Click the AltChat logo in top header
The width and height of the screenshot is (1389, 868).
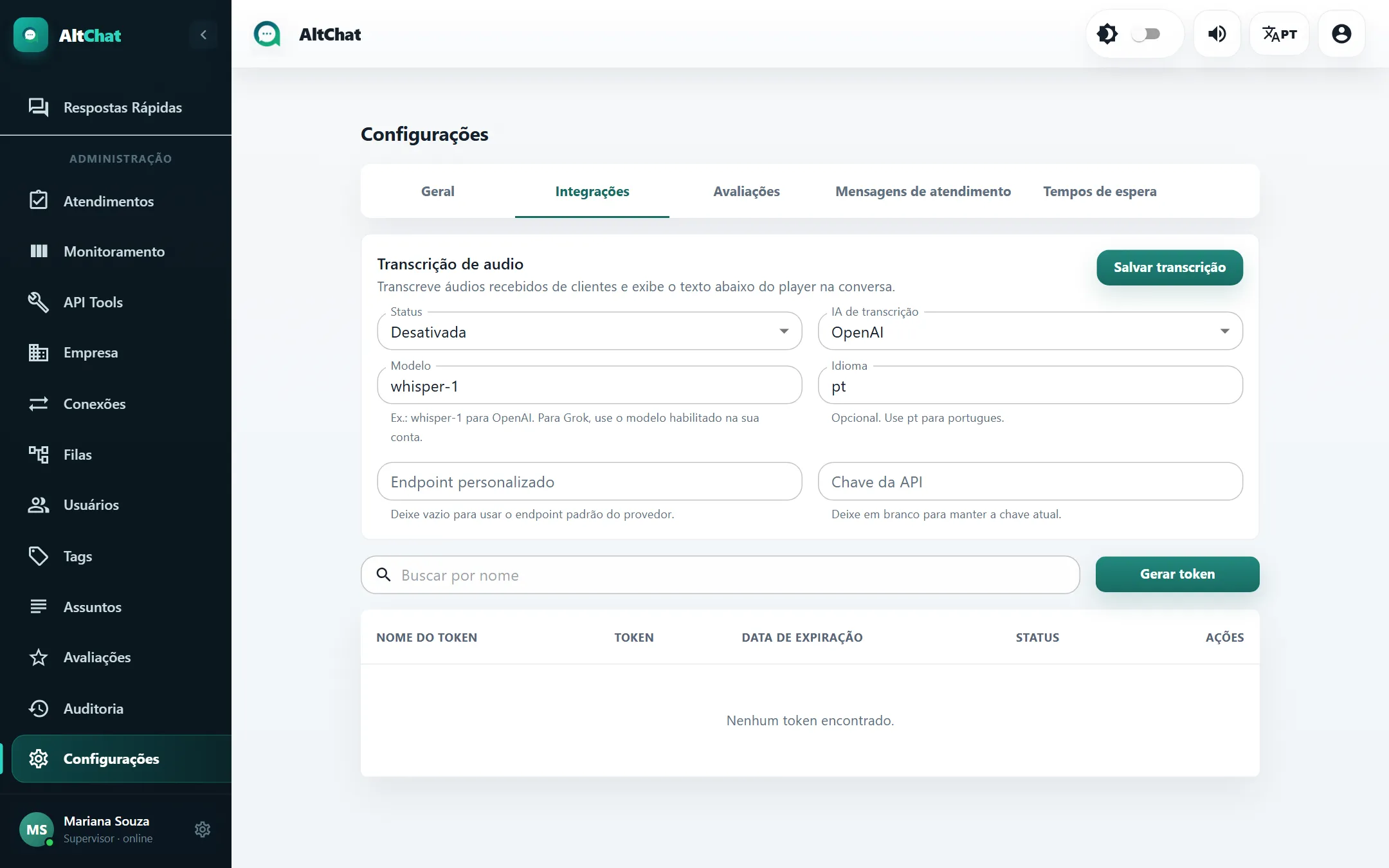pos(267,34)
